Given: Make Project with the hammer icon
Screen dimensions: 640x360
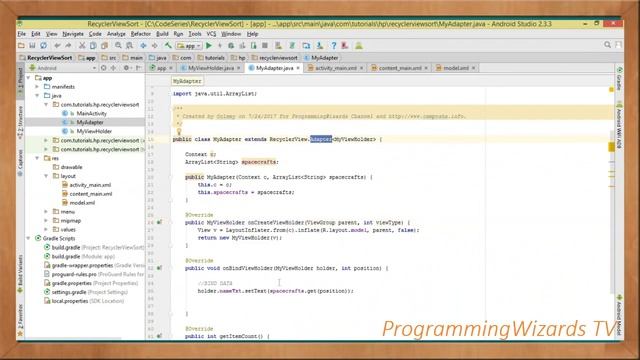Looking at the screenshot, I should tap(168, 46).
